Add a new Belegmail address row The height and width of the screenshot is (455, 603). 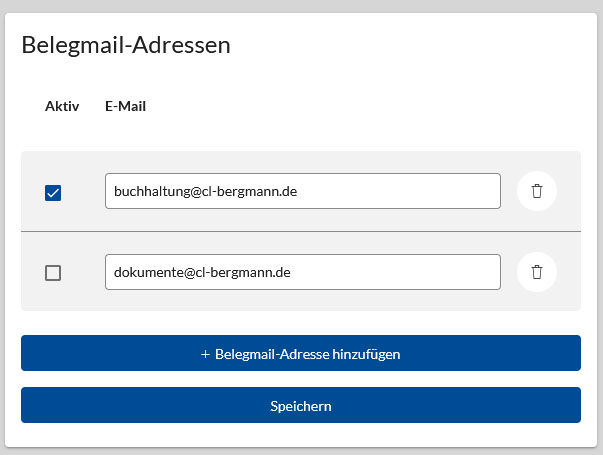[x=301, y=353]
